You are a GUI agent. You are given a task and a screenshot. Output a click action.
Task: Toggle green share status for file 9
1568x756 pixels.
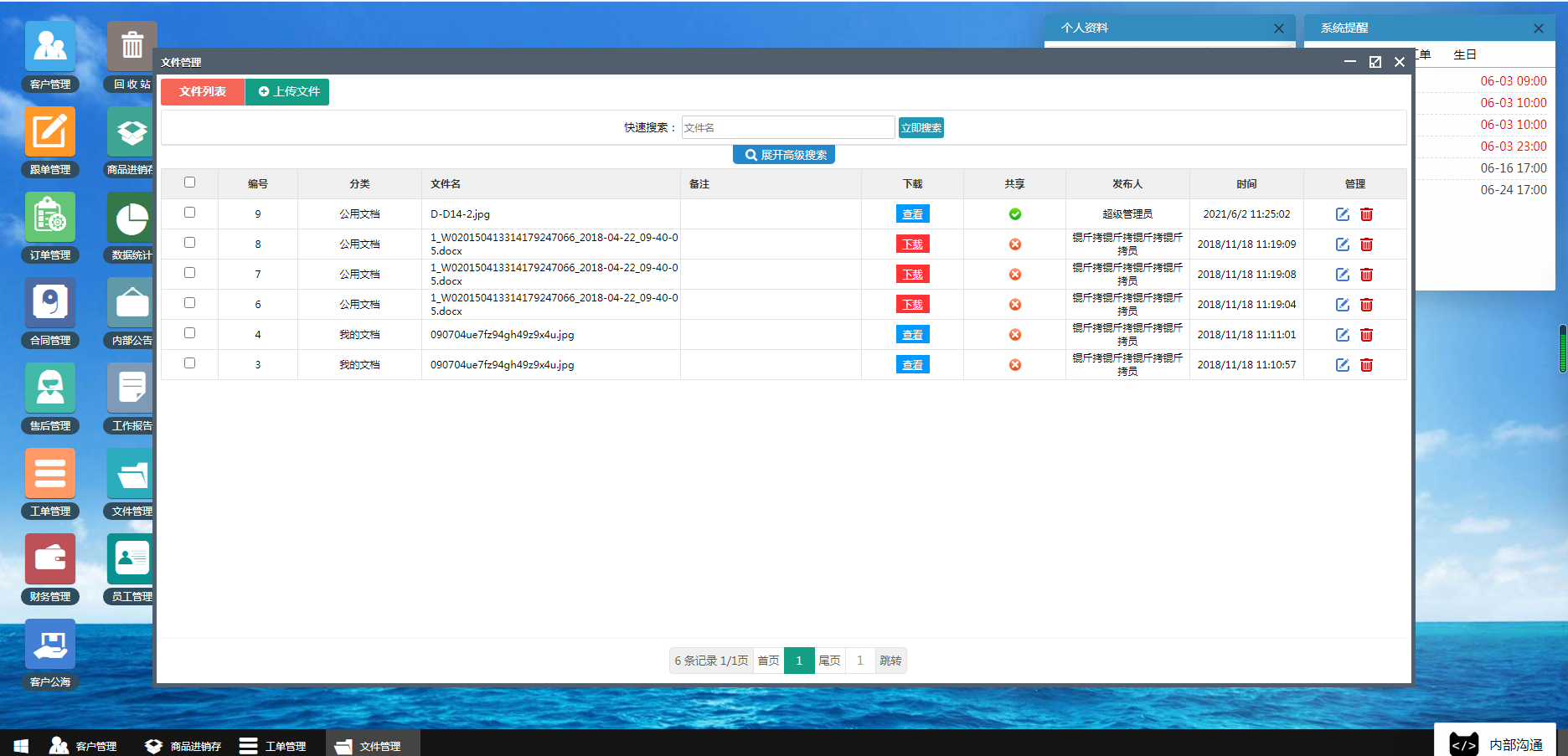coord(1015,214)
